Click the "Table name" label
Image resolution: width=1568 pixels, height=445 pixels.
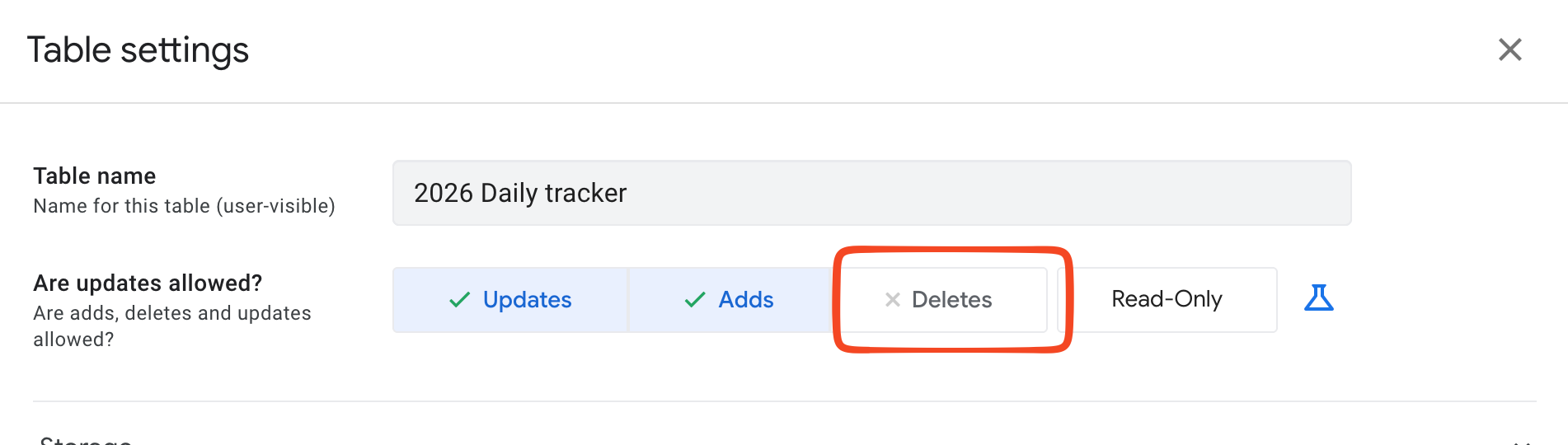click(94, 176)
